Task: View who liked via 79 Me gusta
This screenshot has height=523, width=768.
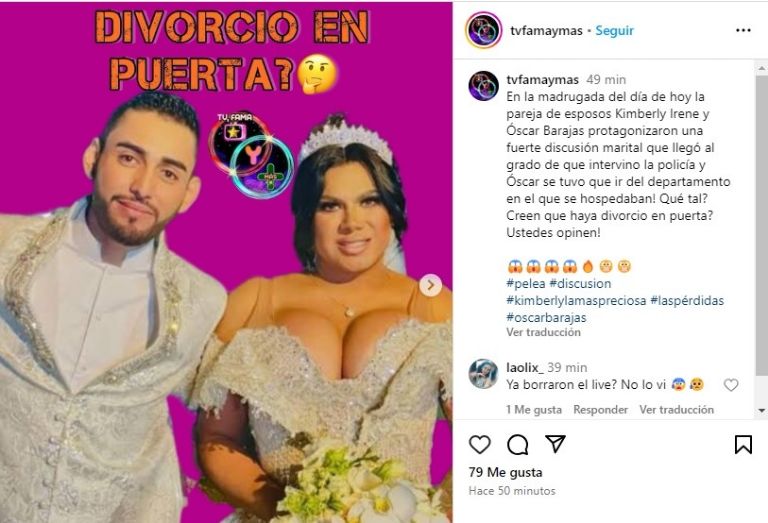Action: [x=505, y=473]
